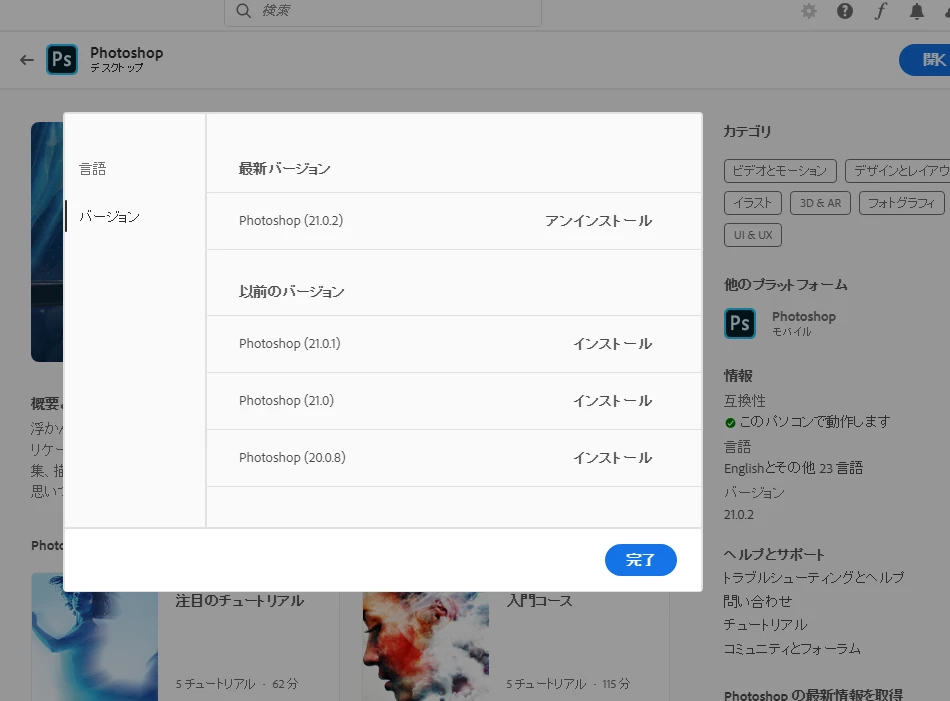Viewport: 950px width, 701px height.
Task: Click Photoshop (21.0.2) version label
Action: point(291,221)
